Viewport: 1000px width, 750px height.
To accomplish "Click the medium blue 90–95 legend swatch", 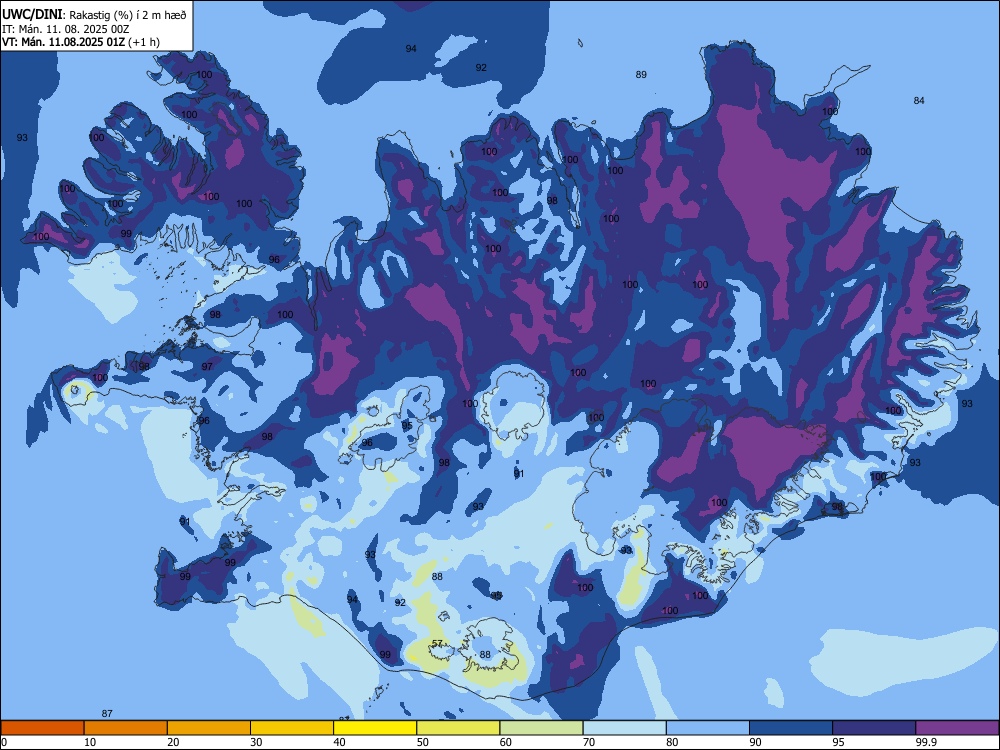I will [x=791, y=728].
